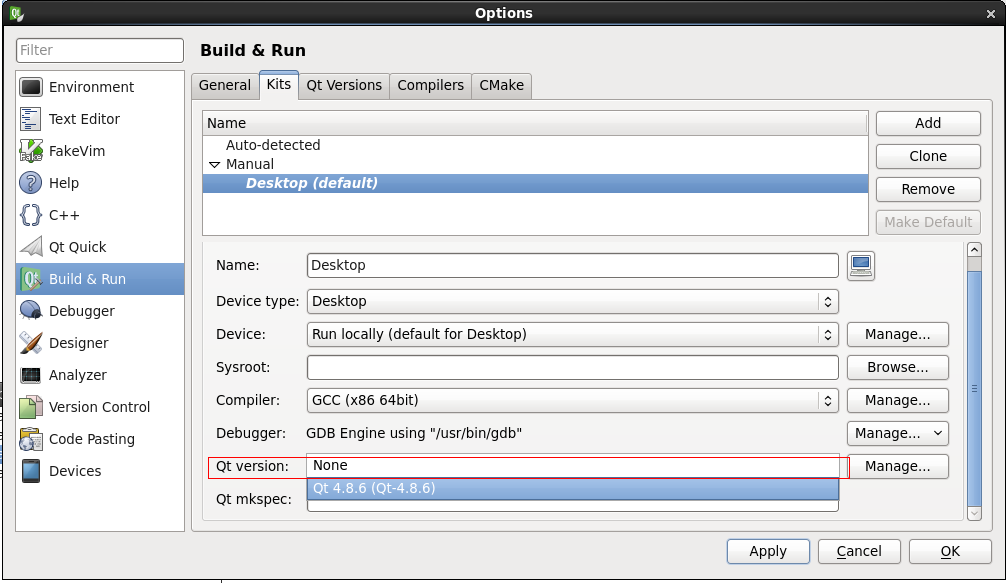Open the Debugger Manage dropdown button

(x=897, y=433)
